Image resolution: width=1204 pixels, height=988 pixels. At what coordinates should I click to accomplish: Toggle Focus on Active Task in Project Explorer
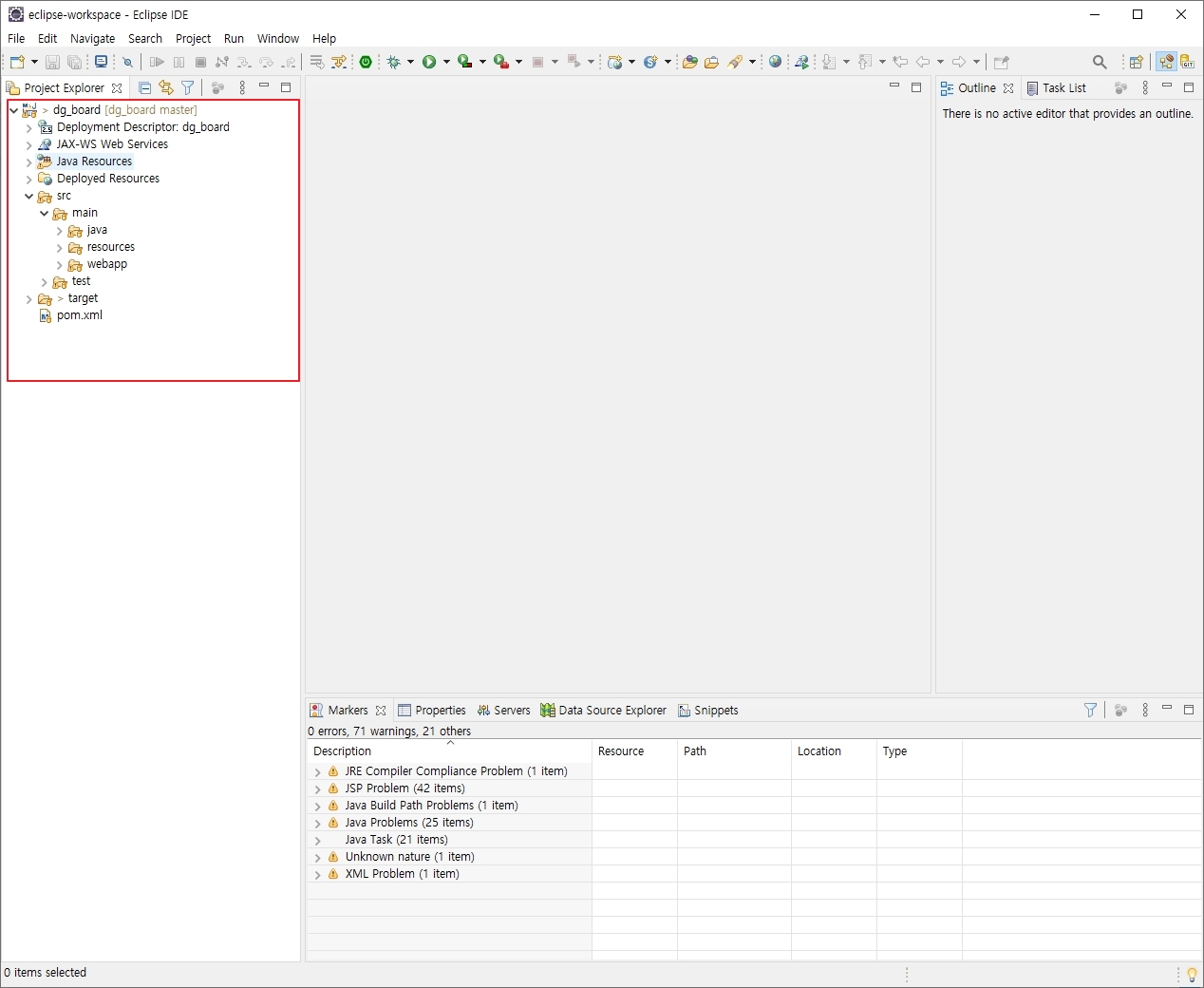tap(217, 87)
